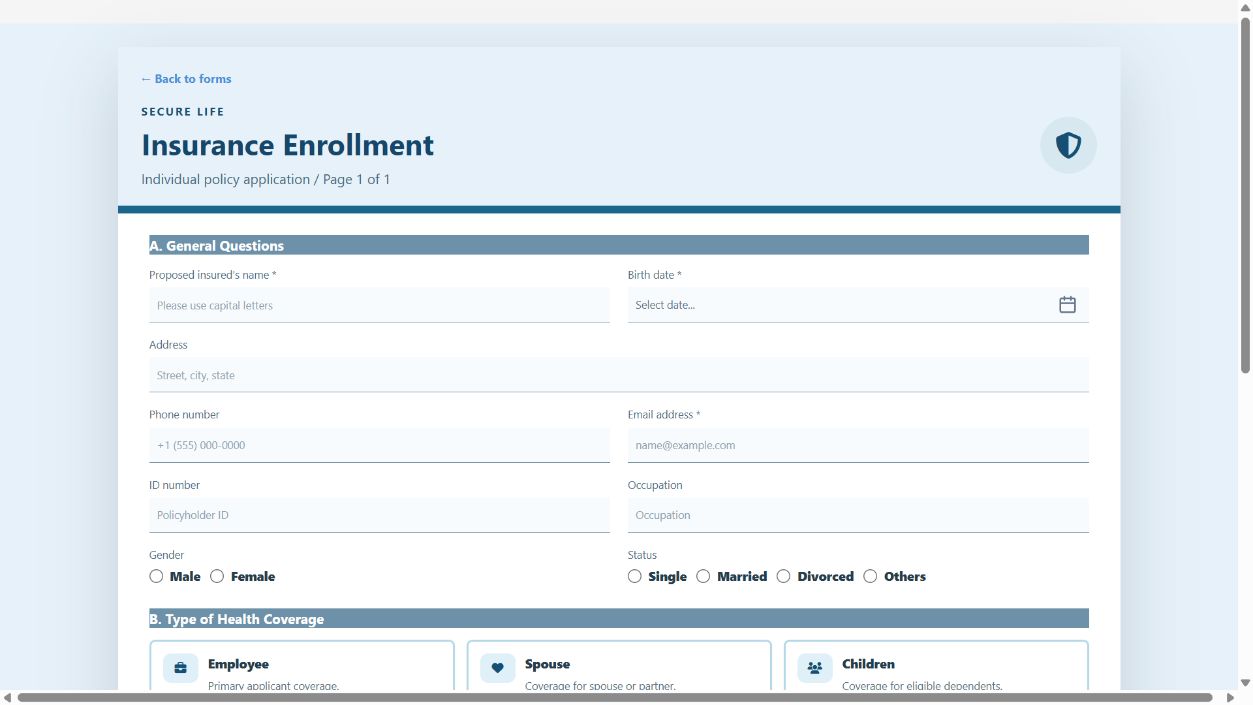Choose Married marital status
Image resolution: width=1253 pixels, height=705 pixels.
click(703, 576)
